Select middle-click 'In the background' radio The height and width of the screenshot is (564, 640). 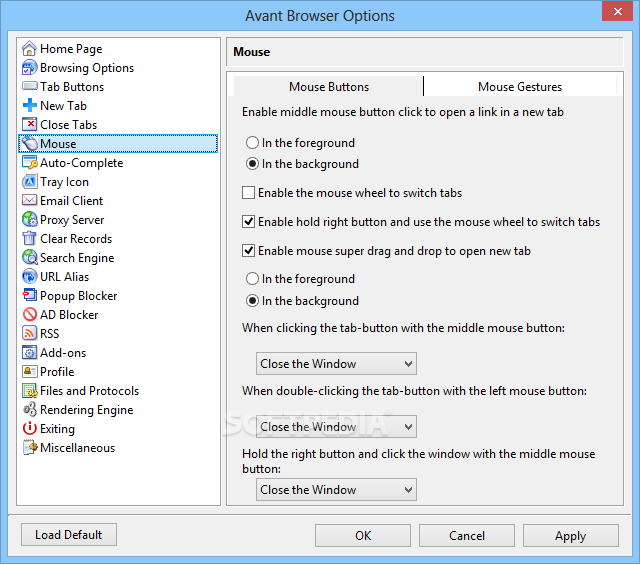click(x=252, y=164)
